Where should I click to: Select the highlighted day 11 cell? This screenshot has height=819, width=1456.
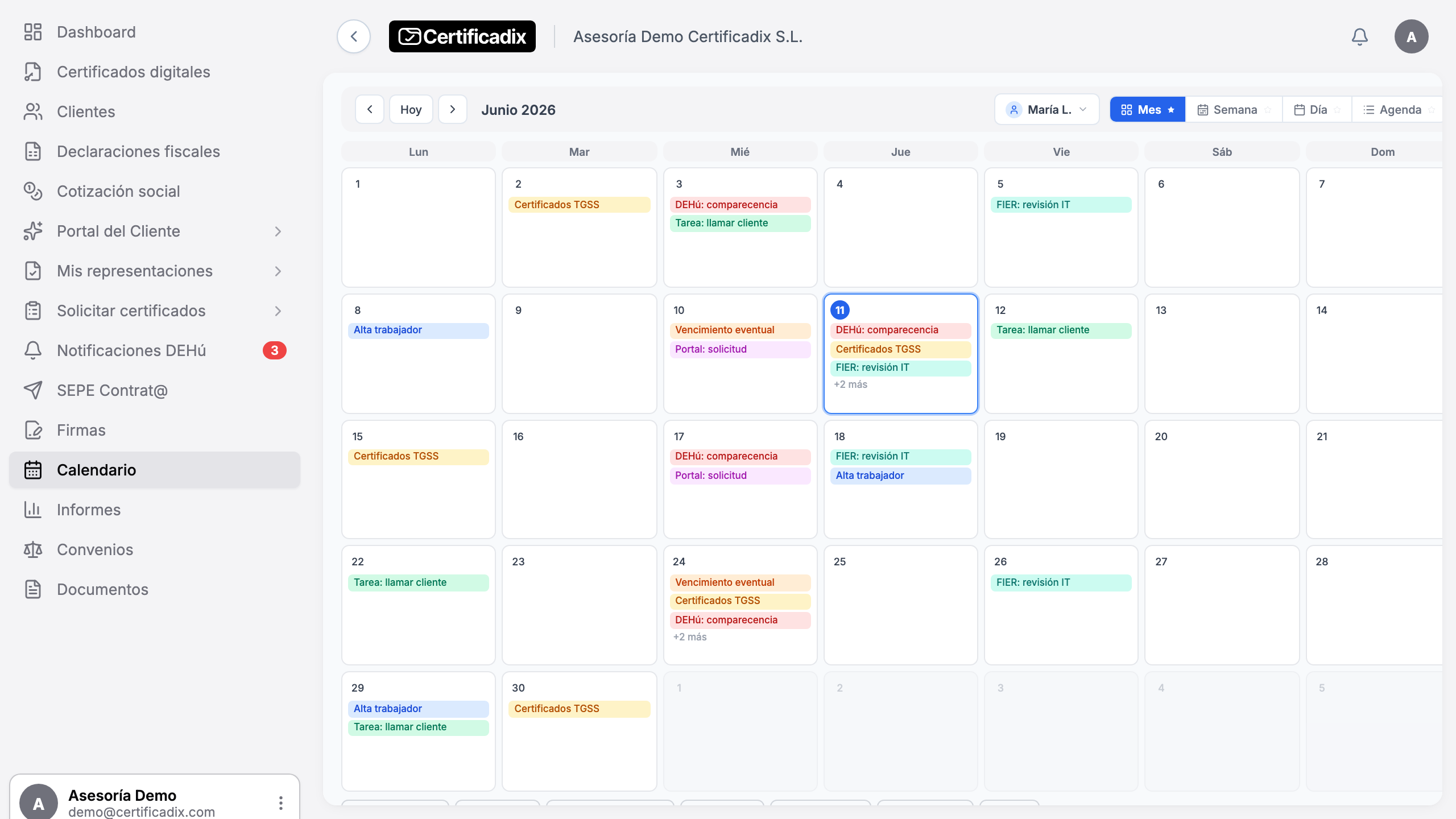coord(900,354)
